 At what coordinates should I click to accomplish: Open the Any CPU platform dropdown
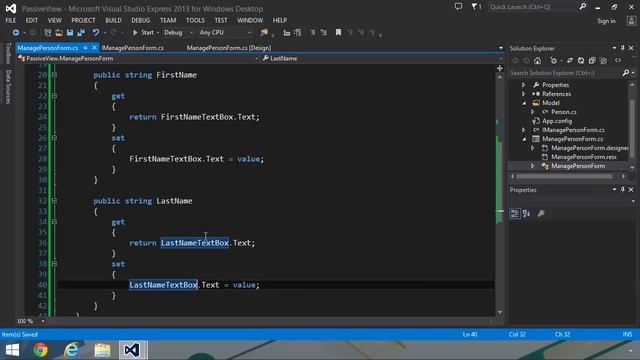coord(225,33)
